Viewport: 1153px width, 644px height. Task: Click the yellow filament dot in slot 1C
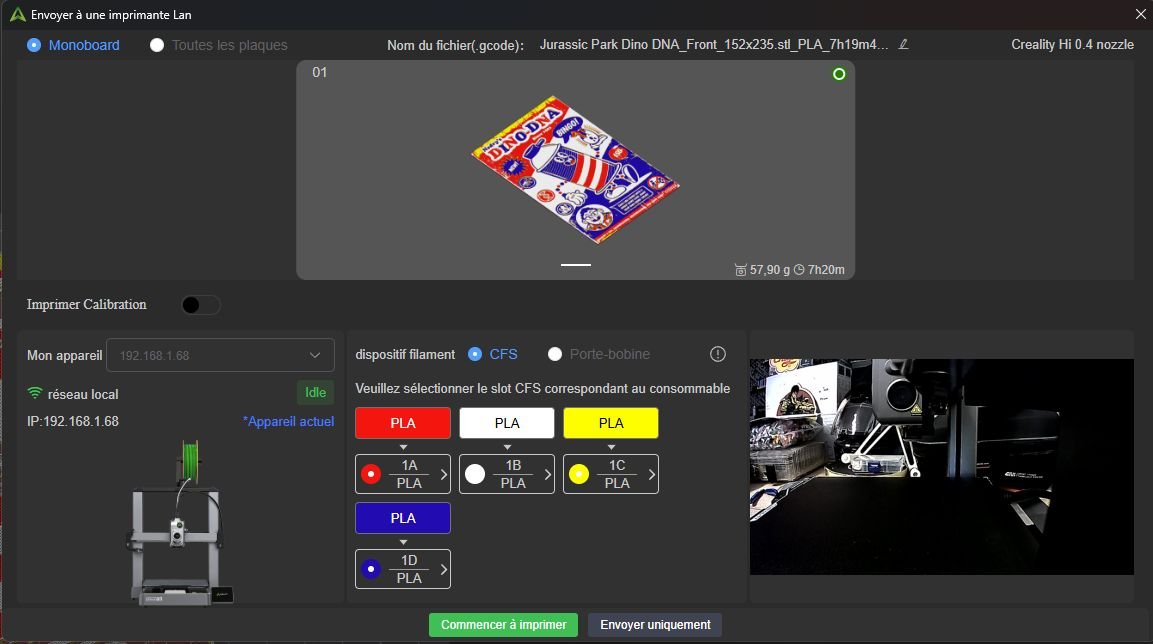pos(579,474)
